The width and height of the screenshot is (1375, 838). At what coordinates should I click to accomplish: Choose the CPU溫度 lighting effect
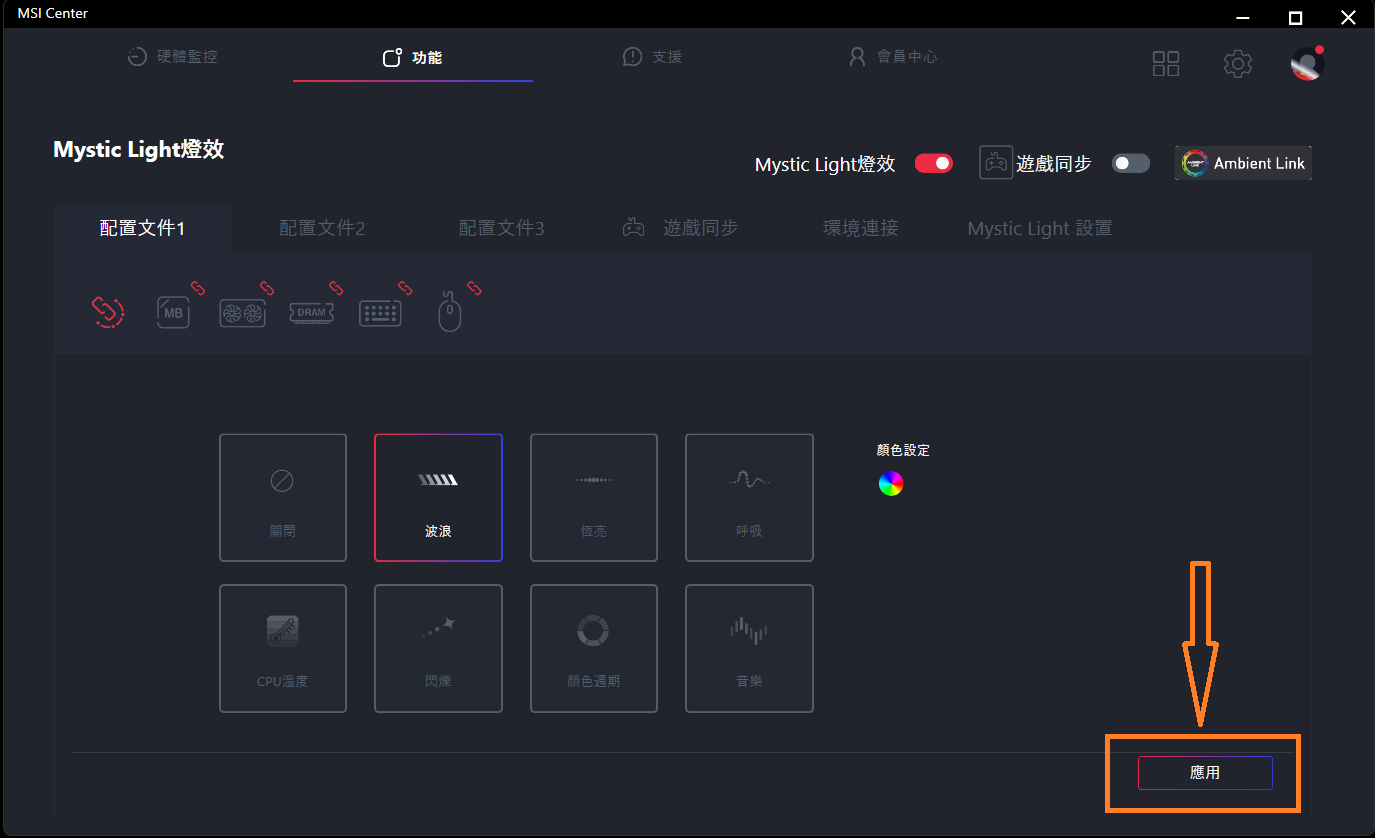pos(283,649)
